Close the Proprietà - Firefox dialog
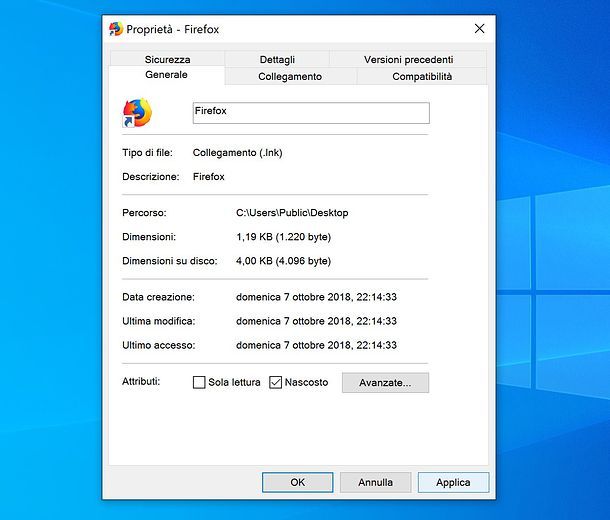This screenshot has width=610, height=520. (x=479, y=28)
